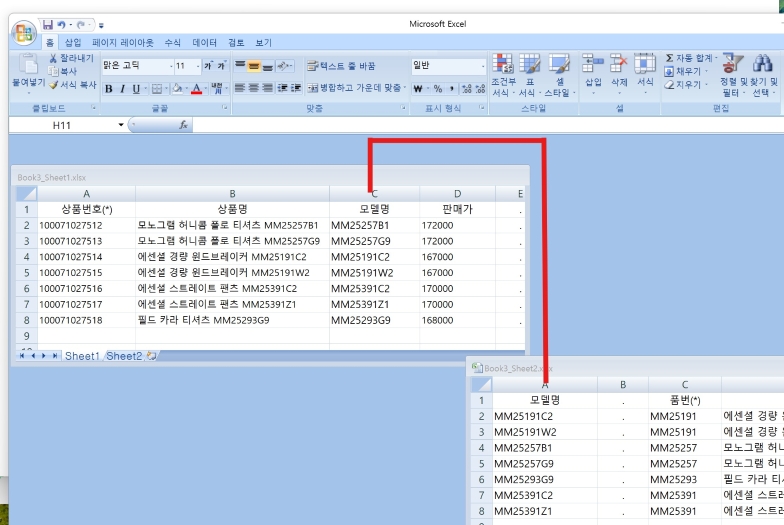Click the insert function fx icon
This screenshot has width=784, height=525.
point(183,126)
